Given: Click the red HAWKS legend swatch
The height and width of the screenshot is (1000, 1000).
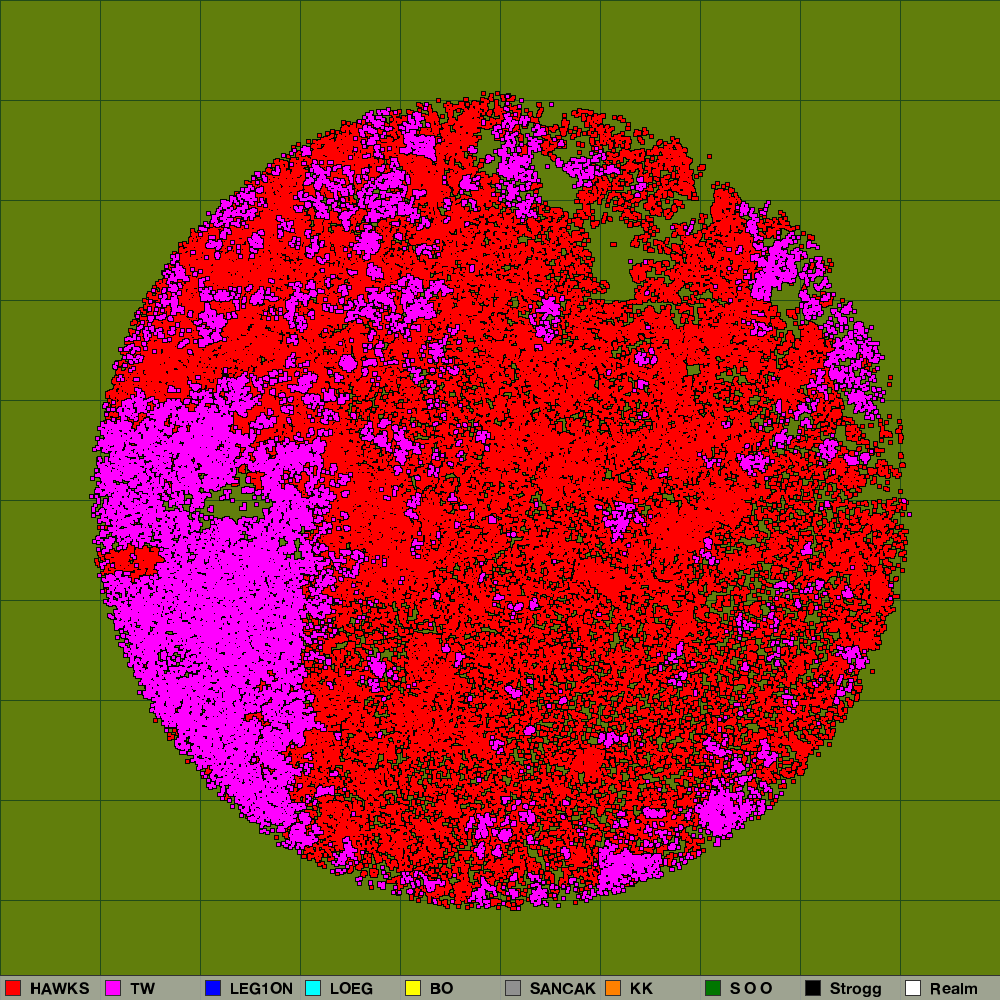Looking at the screenshot, I should (13, 988).
